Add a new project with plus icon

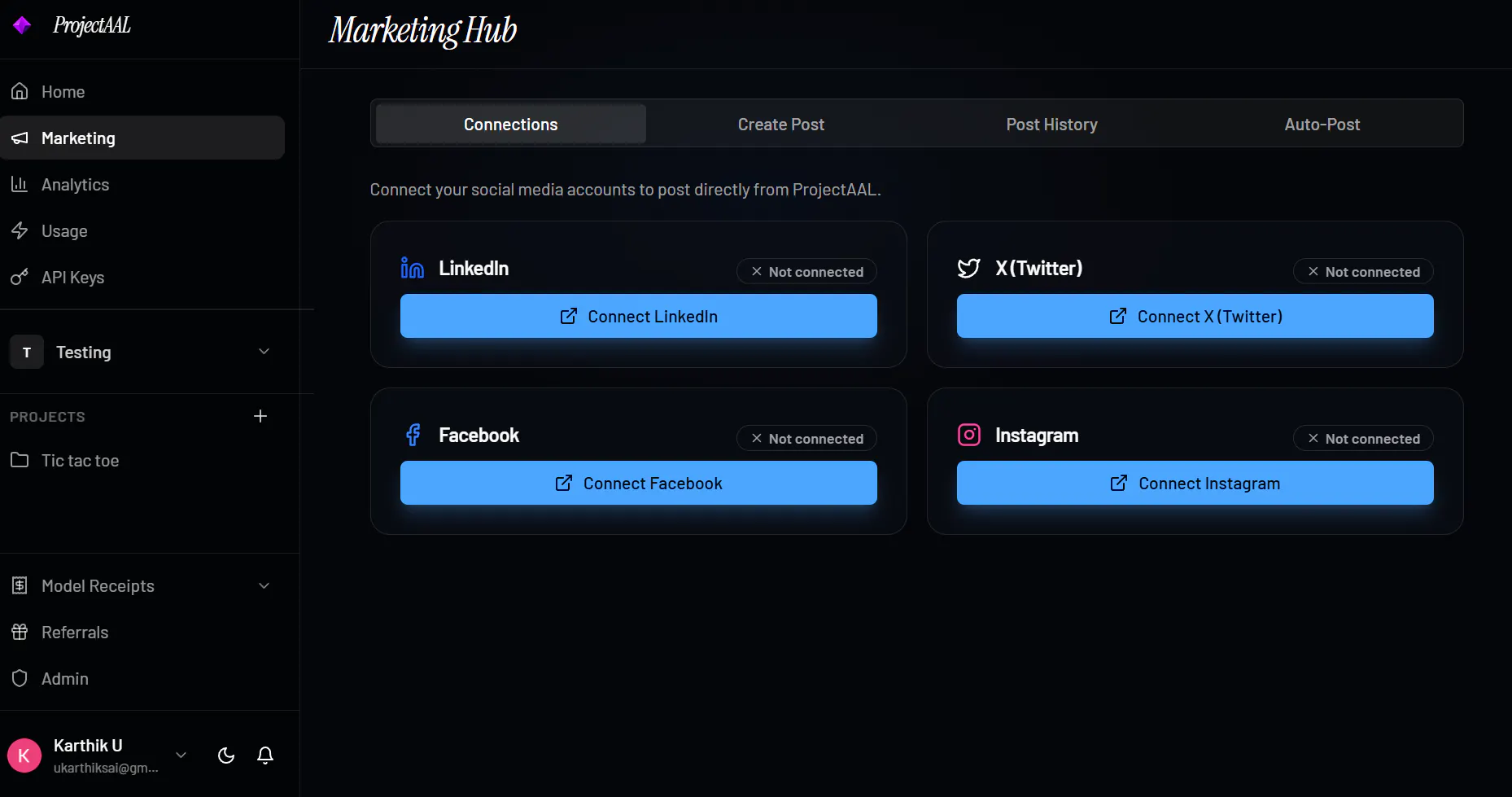(260, 416)
